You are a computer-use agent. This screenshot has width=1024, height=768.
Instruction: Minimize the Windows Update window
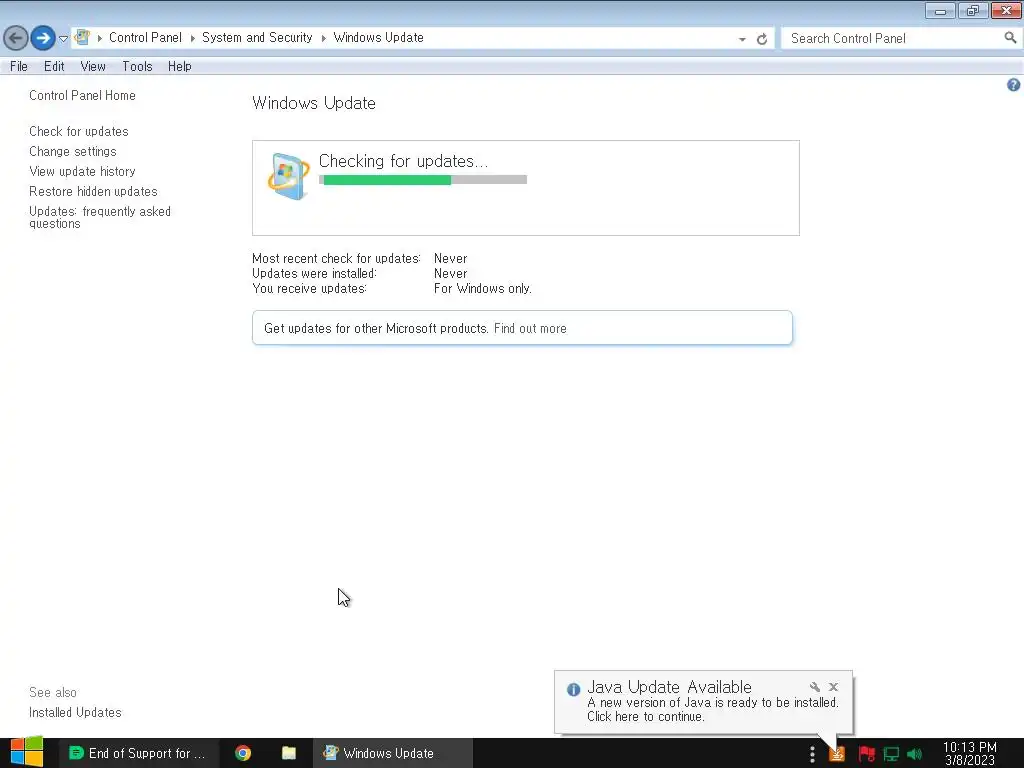point(940,10)
